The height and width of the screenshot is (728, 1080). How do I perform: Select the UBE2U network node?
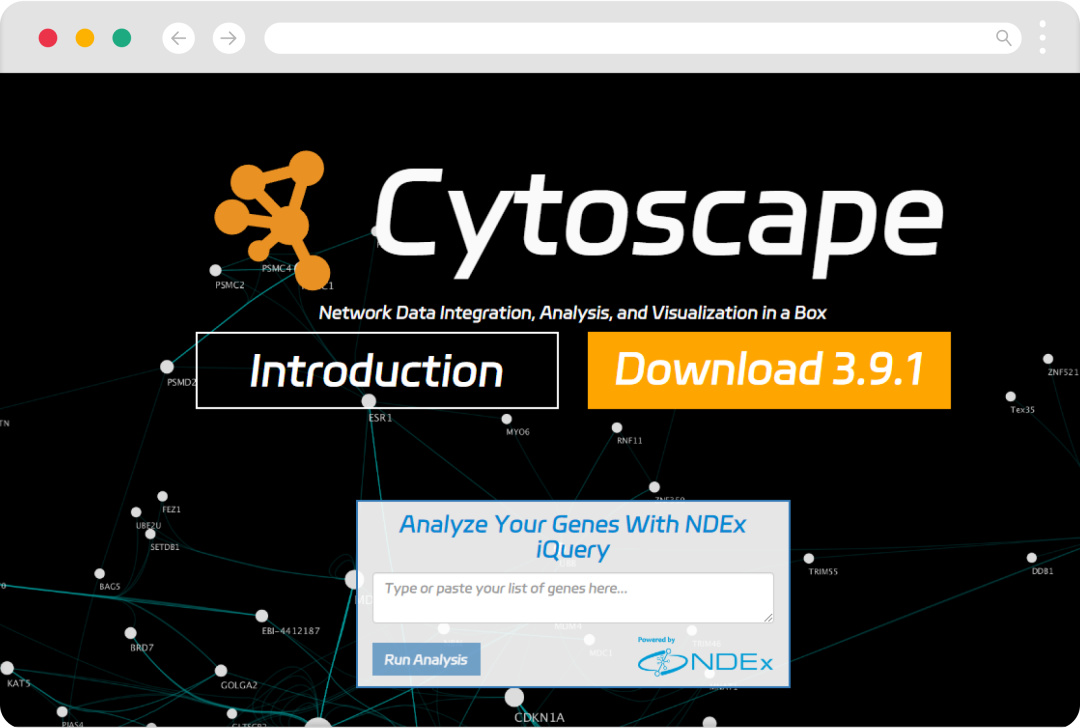coord(136,512)
